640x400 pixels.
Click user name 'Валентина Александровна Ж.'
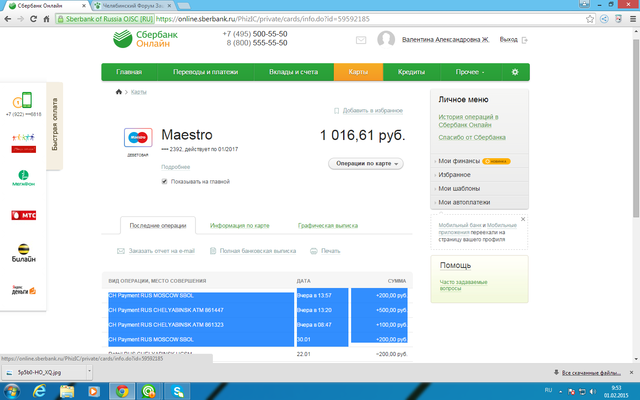click(x=445, y=40)
